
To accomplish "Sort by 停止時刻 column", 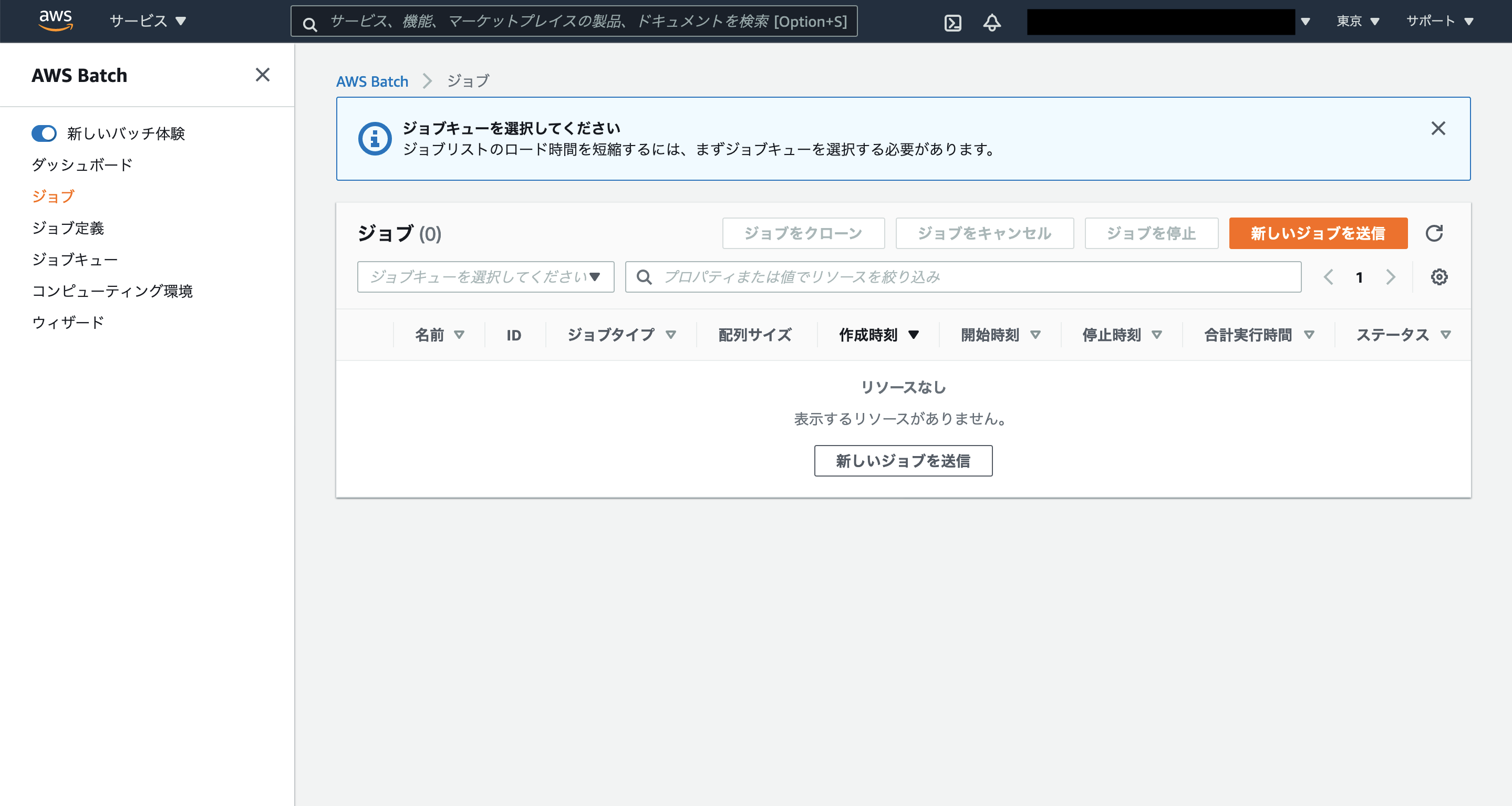I will 1122,335.
